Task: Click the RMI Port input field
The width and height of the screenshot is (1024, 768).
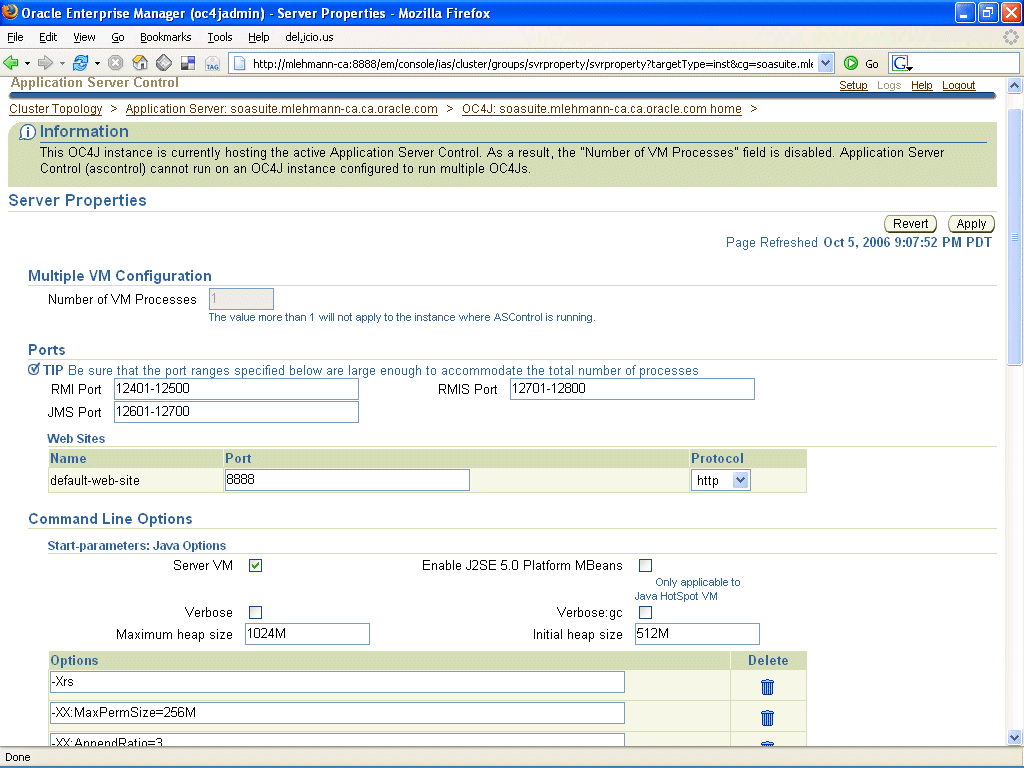Action: pyautogui.click(x=236, y=389)
